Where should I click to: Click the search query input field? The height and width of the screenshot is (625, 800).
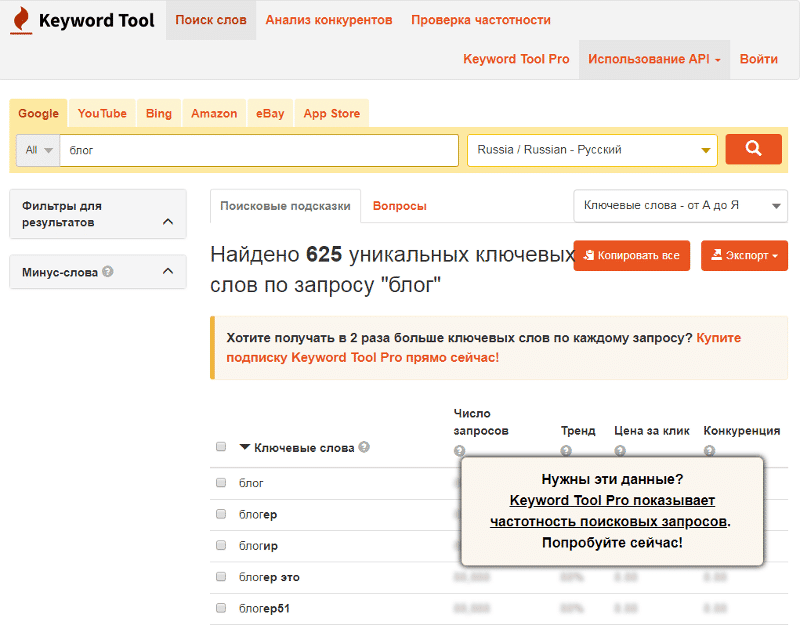point(258,150)
